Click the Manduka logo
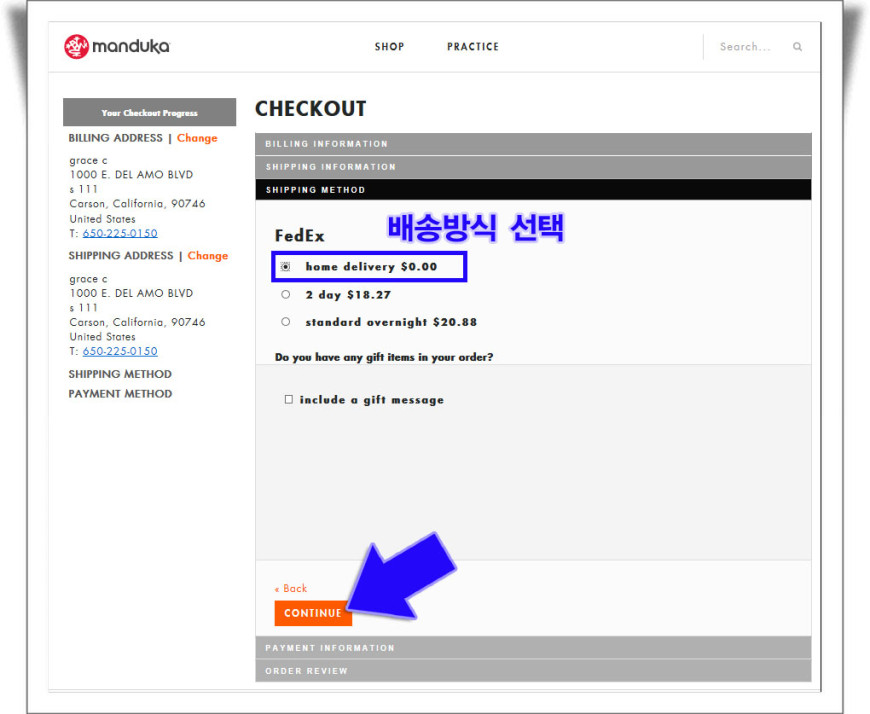Image resolution: width=870 pixels, height=714 pixels. (x=117, y=47)
